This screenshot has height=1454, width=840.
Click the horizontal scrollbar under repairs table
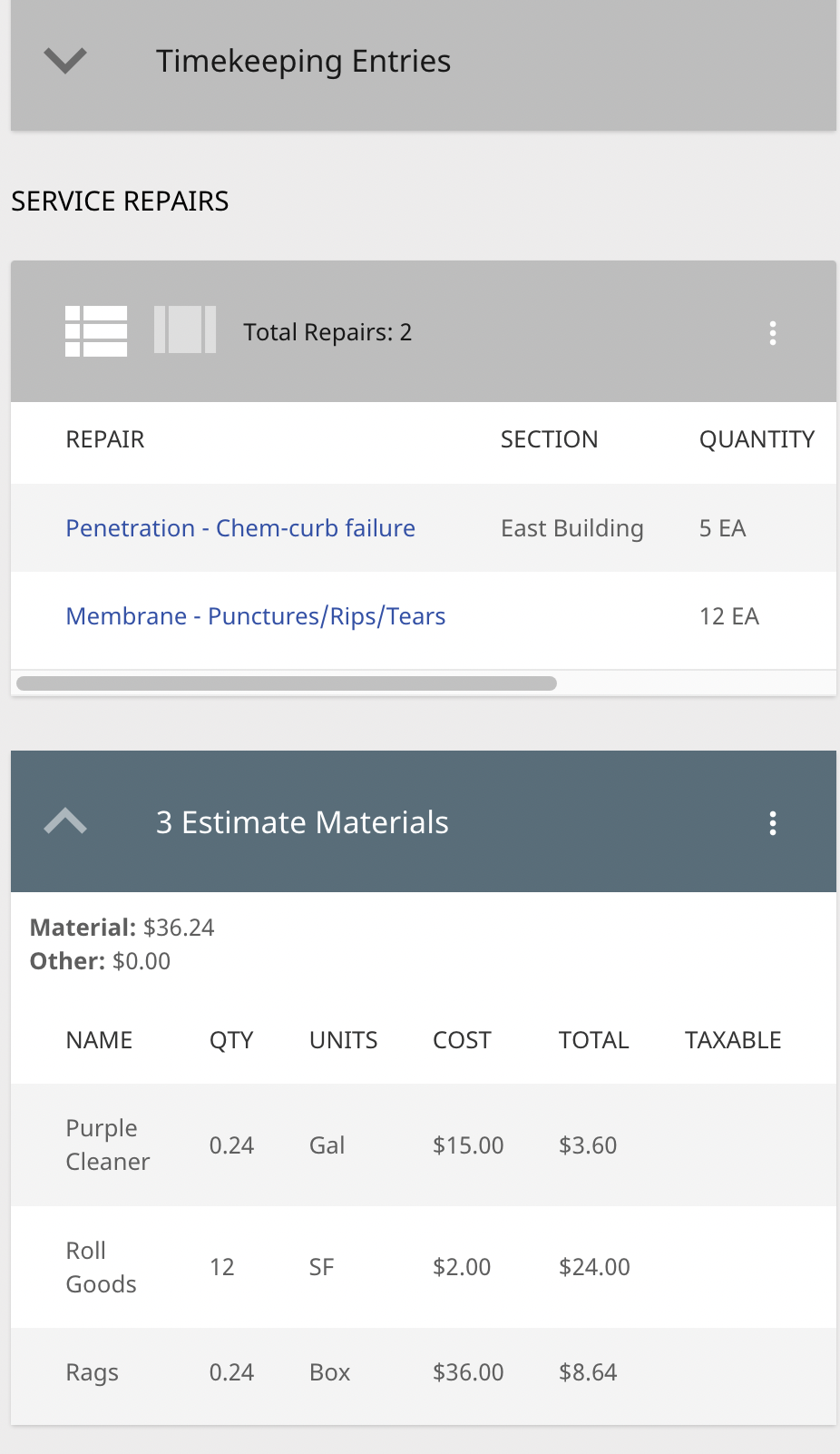(287, 683)
